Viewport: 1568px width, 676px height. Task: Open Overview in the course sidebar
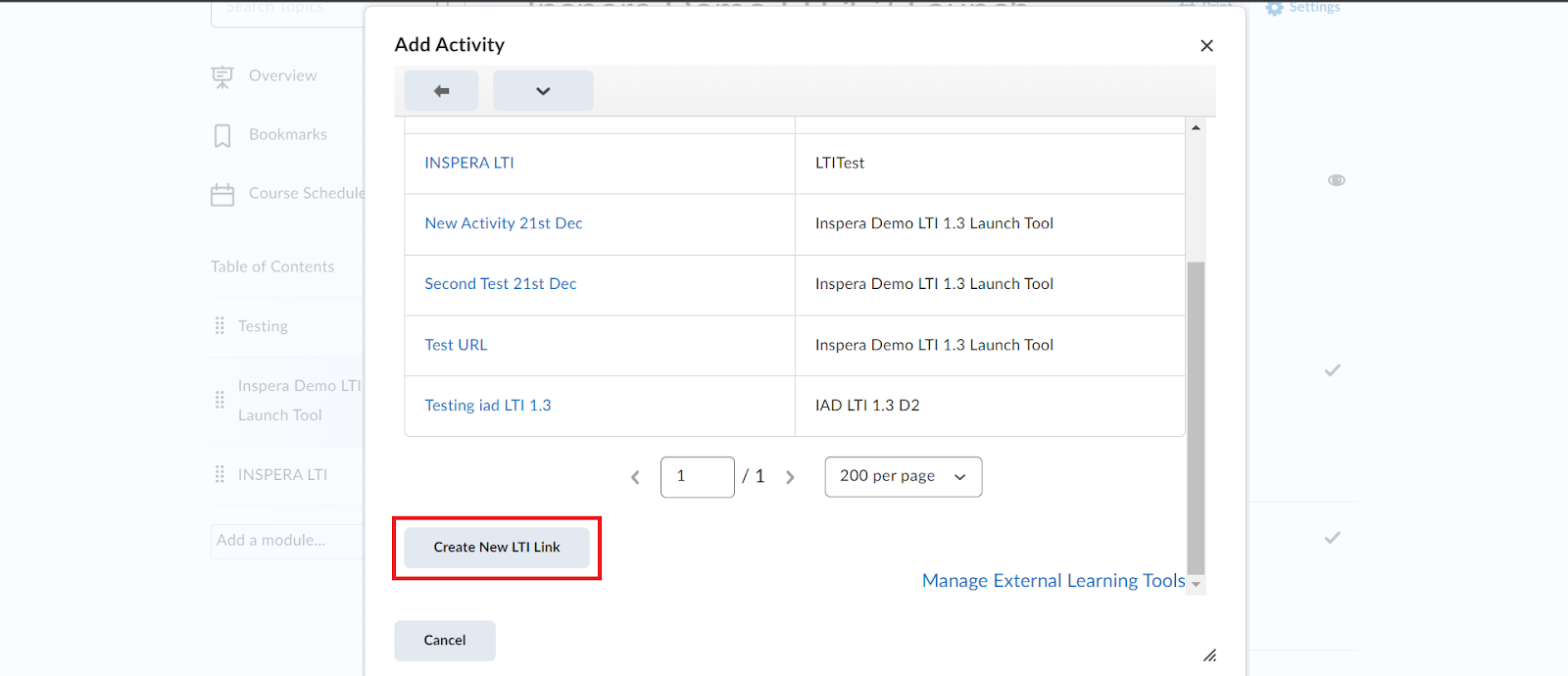282,75
